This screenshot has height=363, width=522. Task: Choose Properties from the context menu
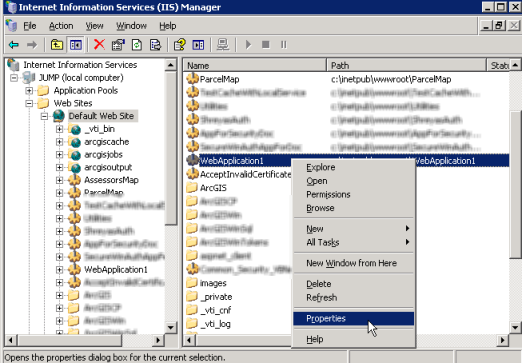pyautogui.click(x=354, y=319)
